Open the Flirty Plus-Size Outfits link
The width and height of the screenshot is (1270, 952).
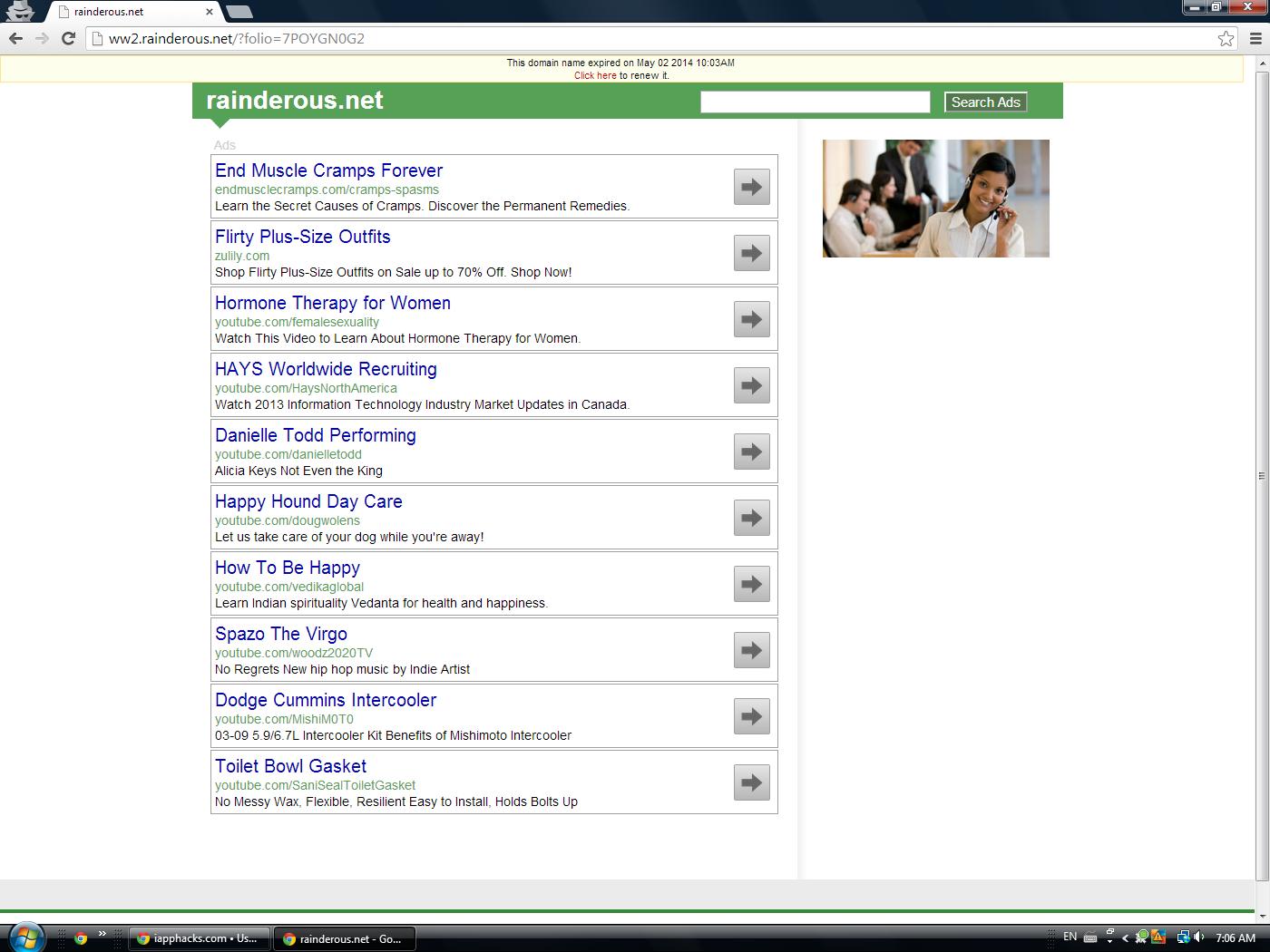pos(302,237)
